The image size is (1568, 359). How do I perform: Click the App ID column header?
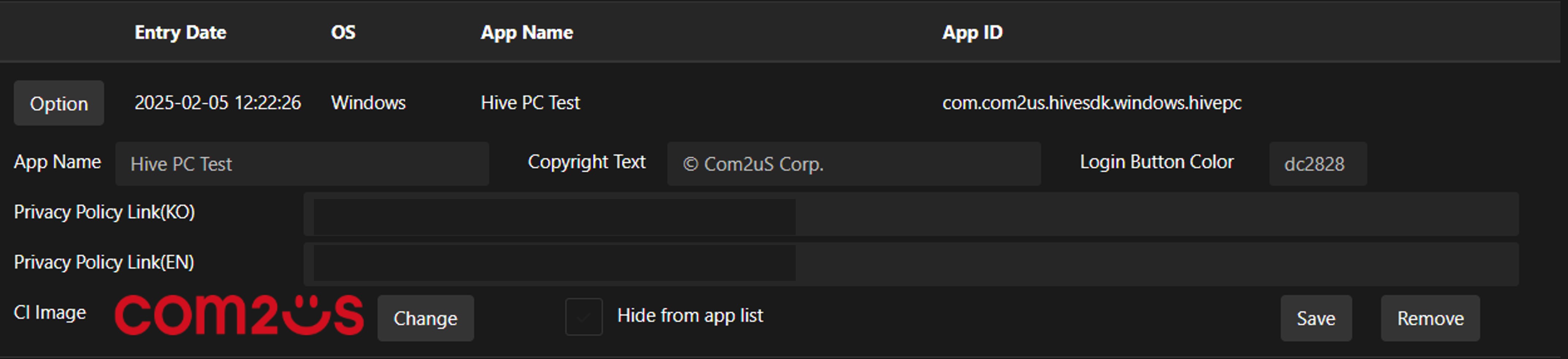pos(972,32)
